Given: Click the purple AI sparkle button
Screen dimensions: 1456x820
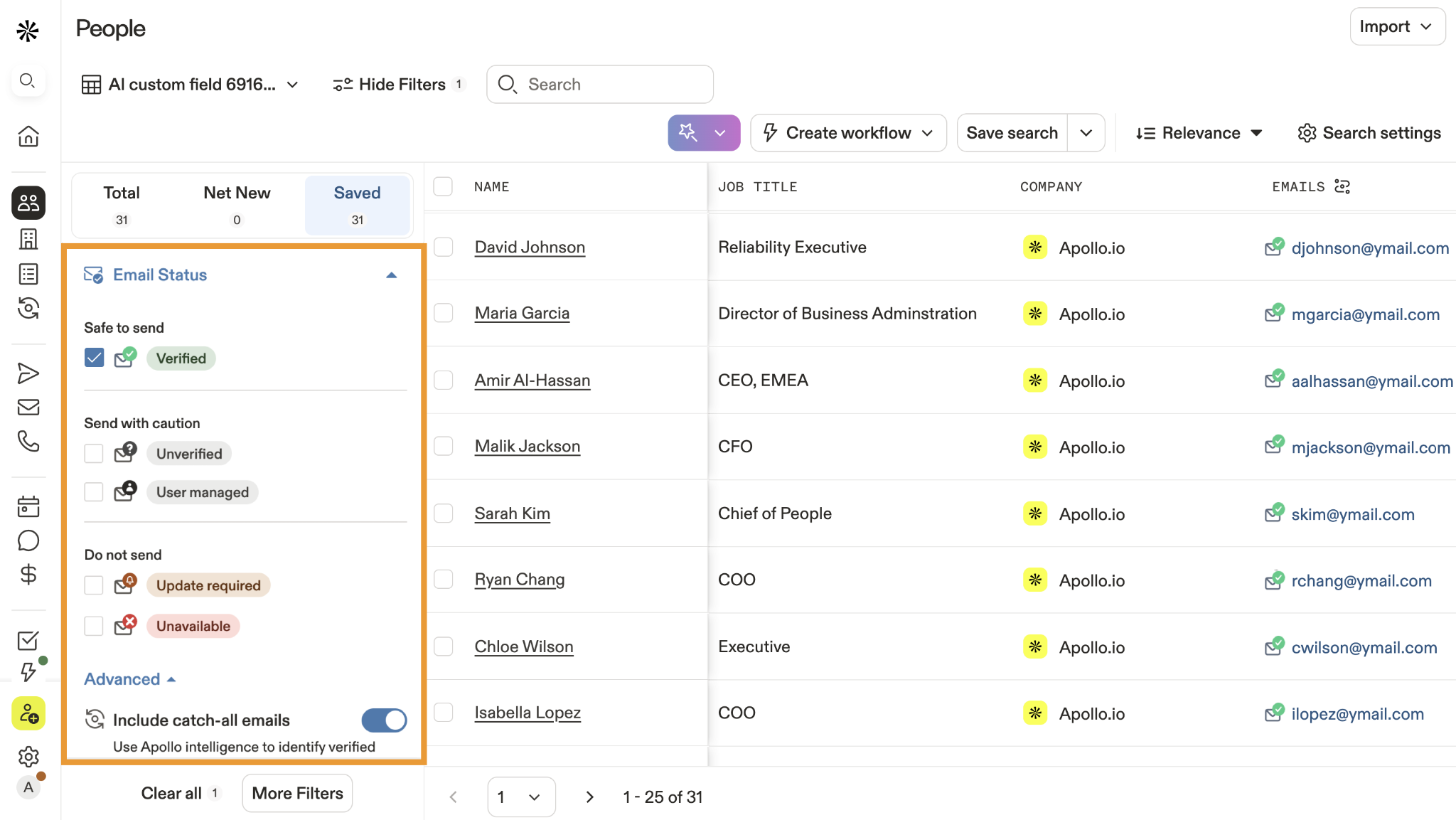Looking at the screenshot, I should (687, 132).
